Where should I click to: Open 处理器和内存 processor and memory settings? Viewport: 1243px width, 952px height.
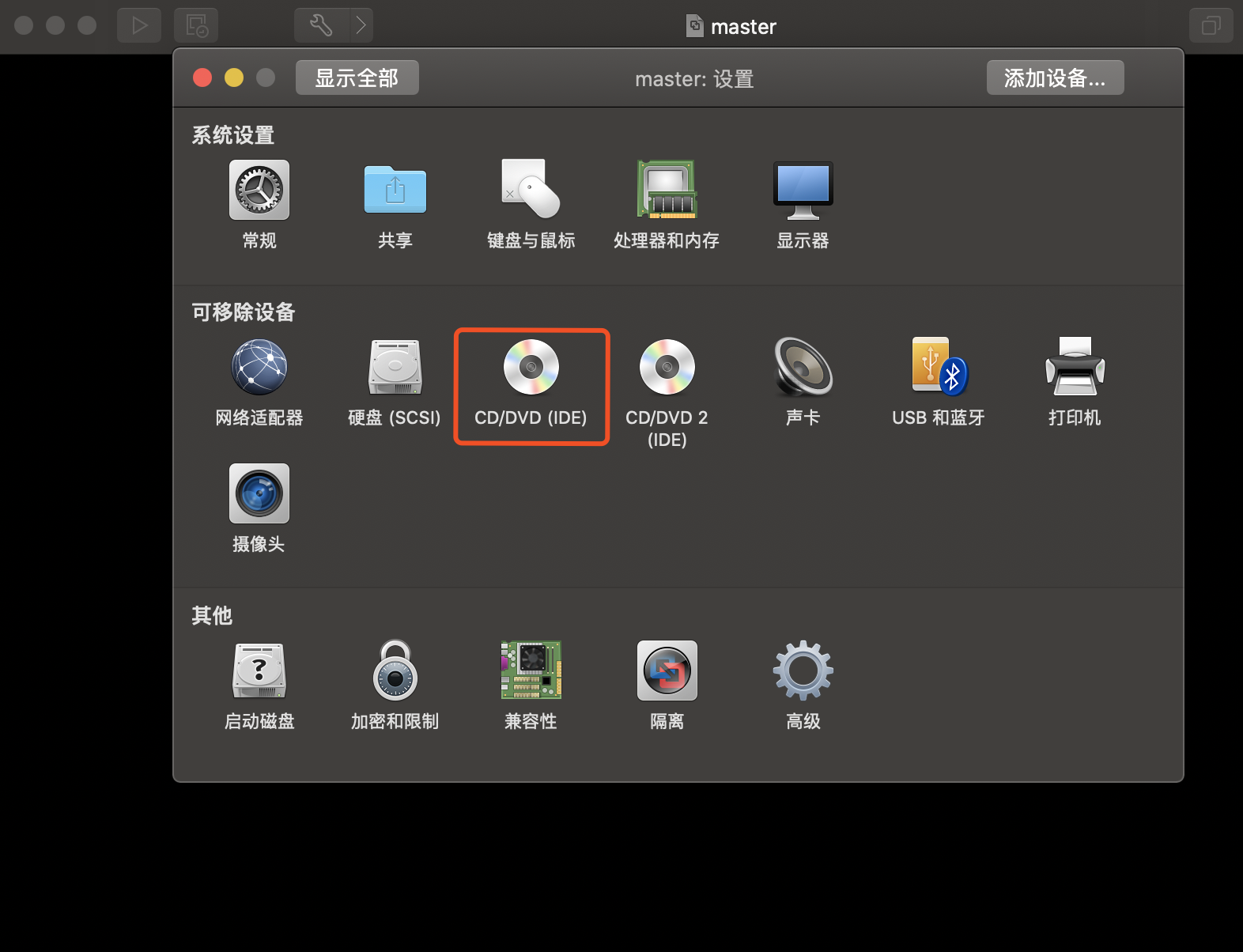pos(667,189)
